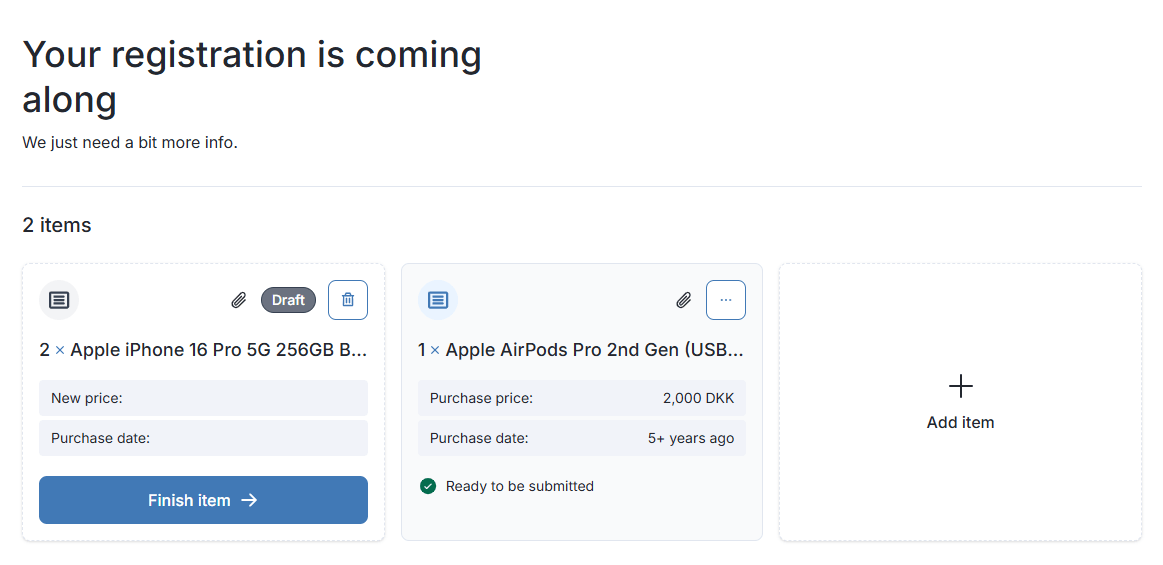1163x565 pixels.
Task: Delete the iPhone 16 Pro draft item
Action: tap(348, 300)
